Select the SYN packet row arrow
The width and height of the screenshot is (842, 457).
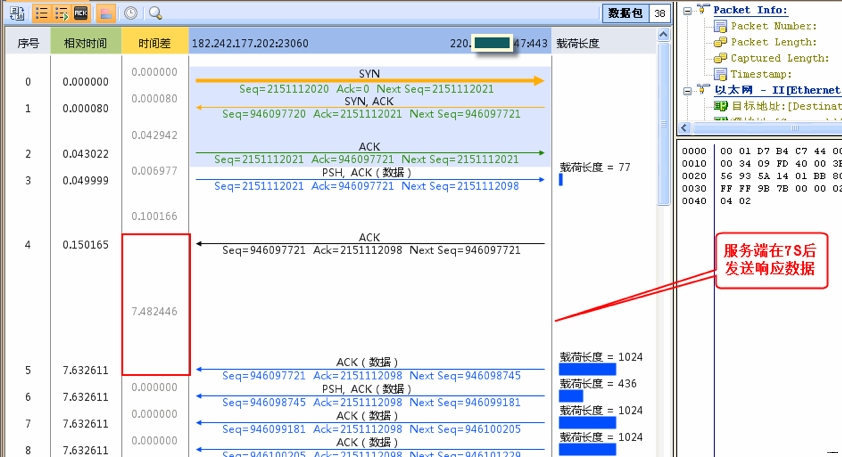click(369, 80)
